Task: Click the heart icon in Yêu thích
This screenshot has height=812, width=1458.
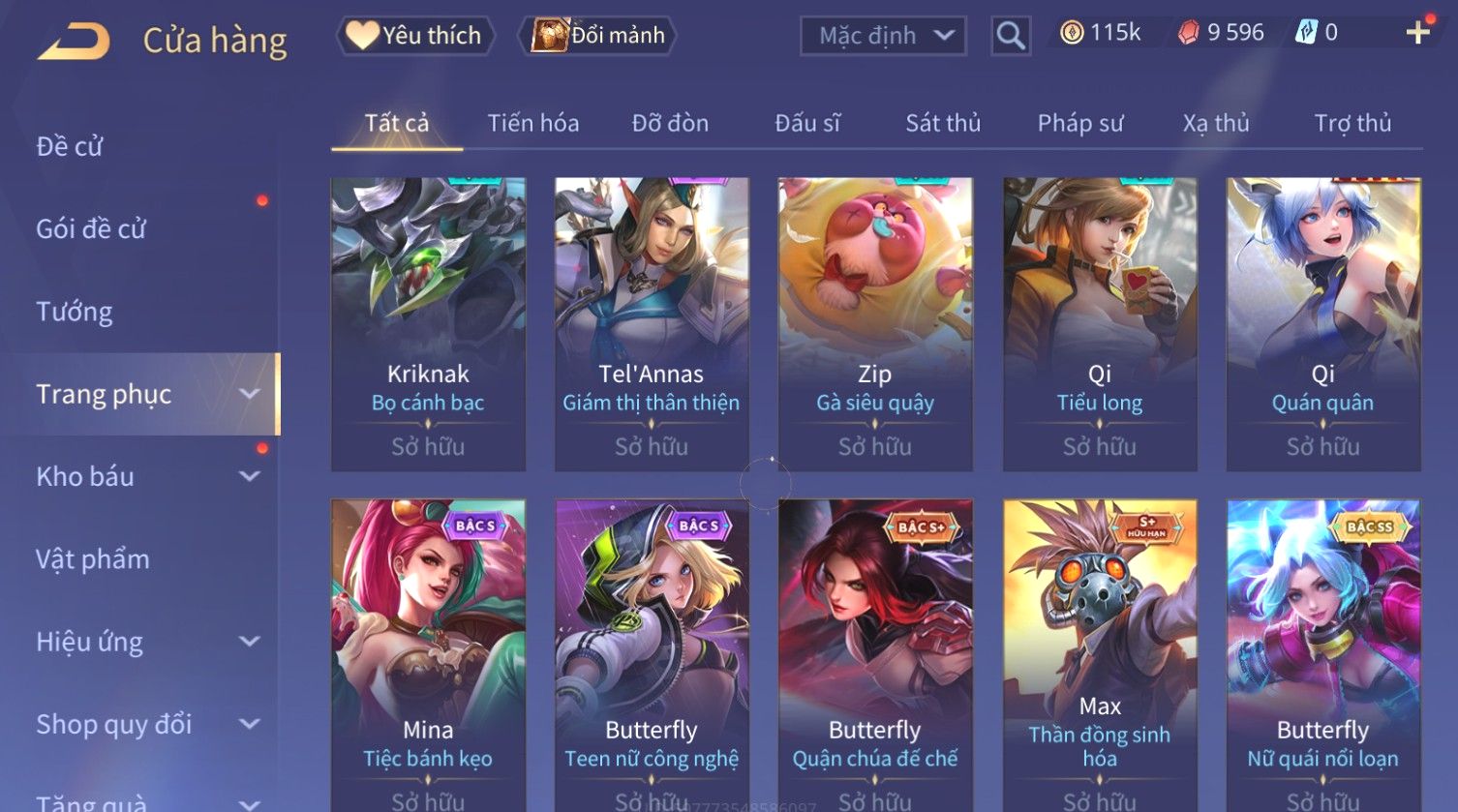Action: click(362, 35)
